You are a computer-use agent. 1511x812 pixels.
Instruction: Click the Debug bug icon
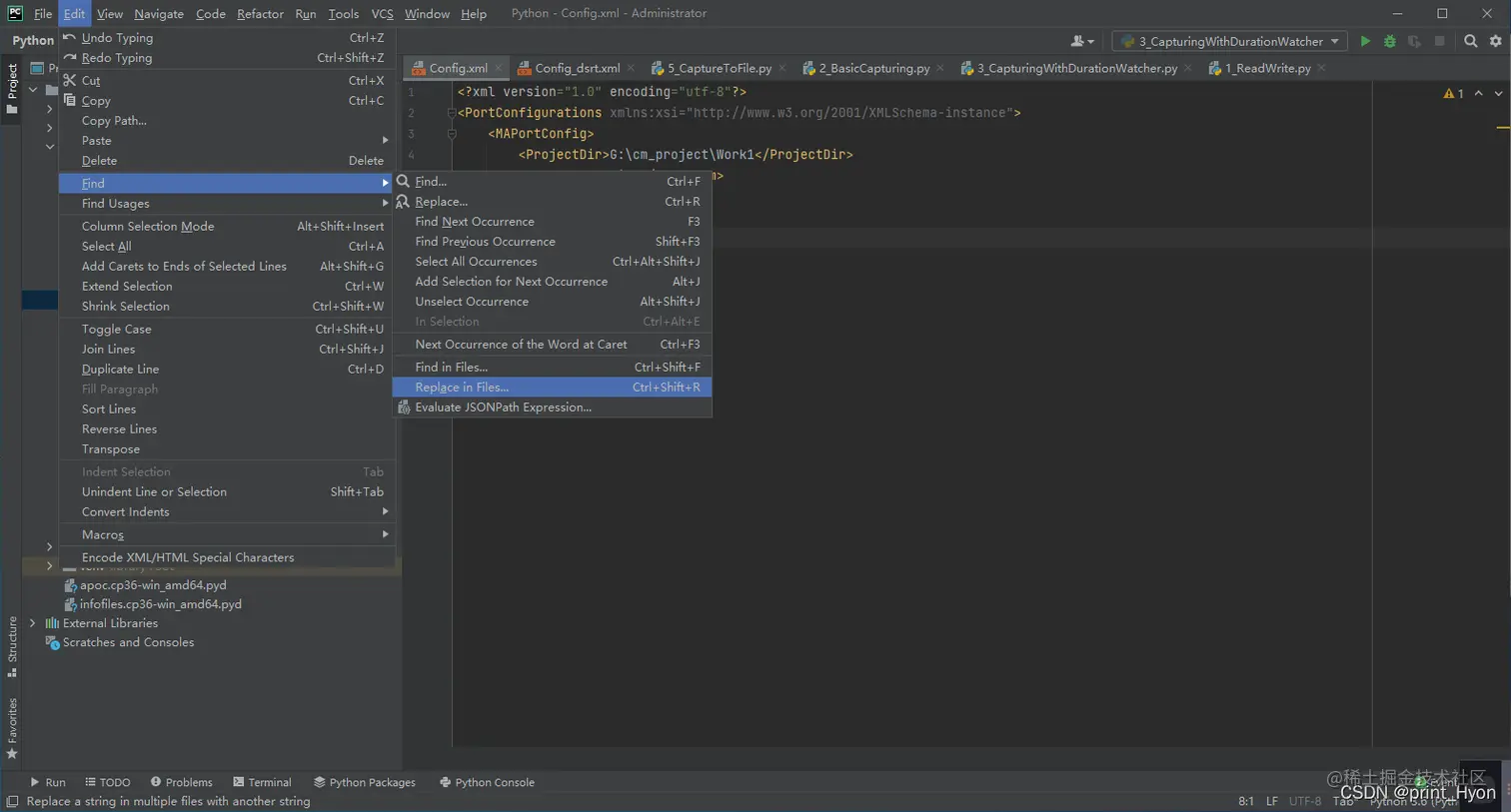point(1389,41)
